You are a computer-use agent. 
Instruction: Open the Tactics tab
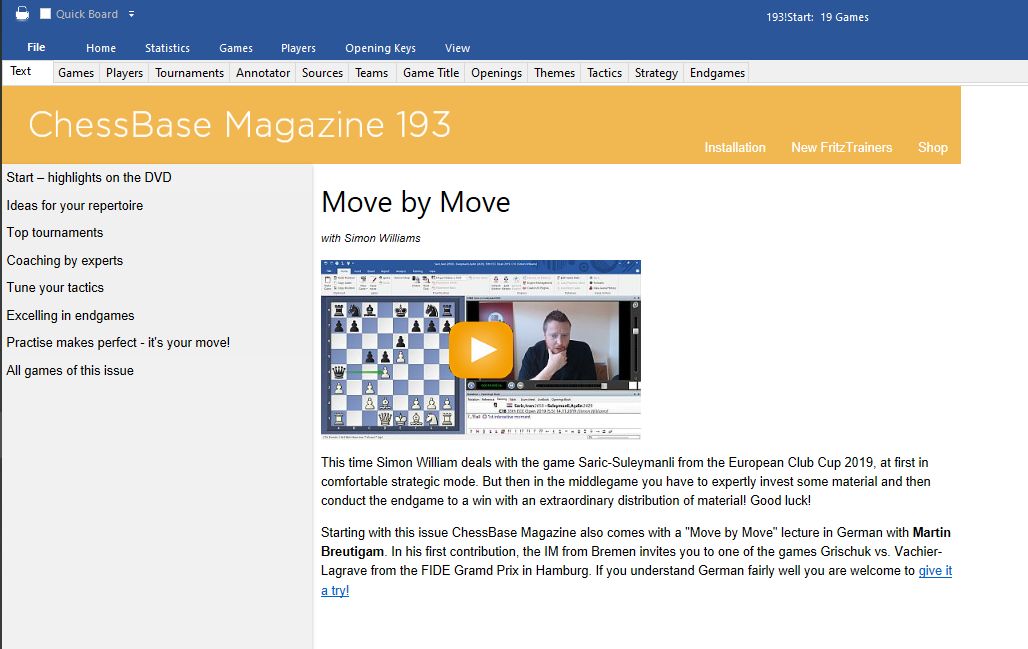[604, 73]
